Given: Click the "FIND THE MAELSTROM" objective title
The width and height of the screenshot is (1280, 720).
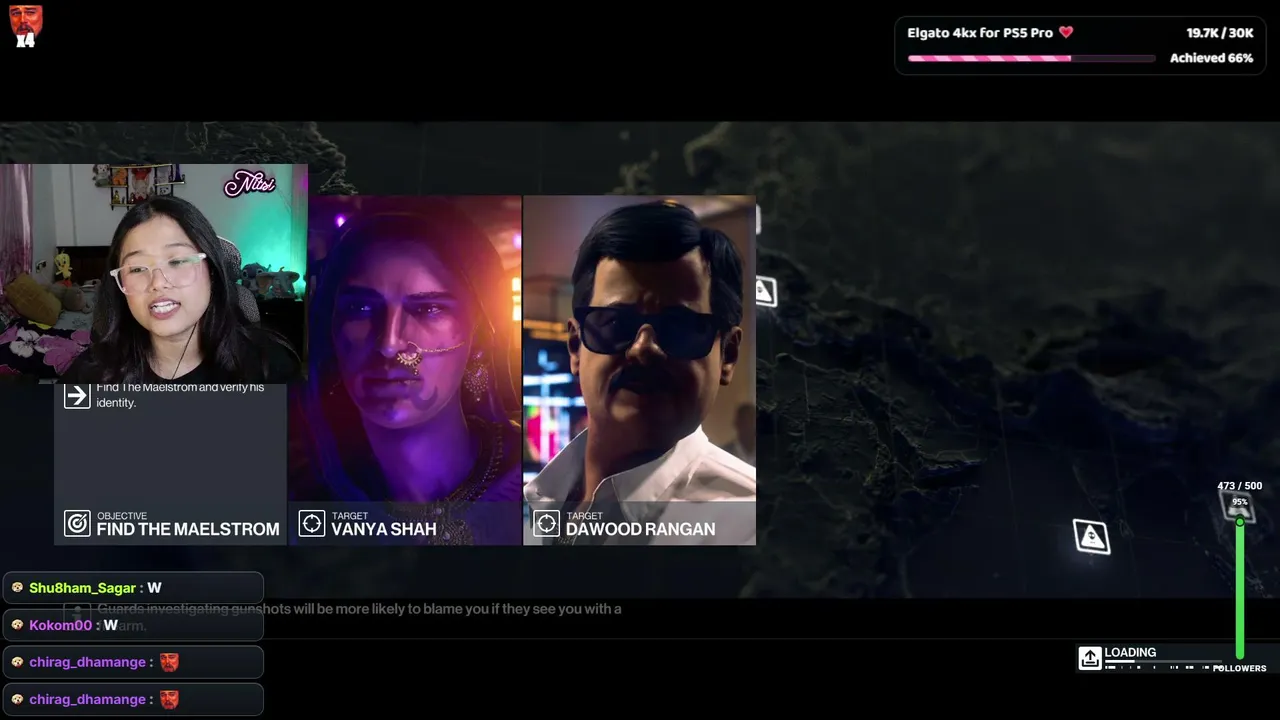Looking at the screenshot, I should click(188, 529).
